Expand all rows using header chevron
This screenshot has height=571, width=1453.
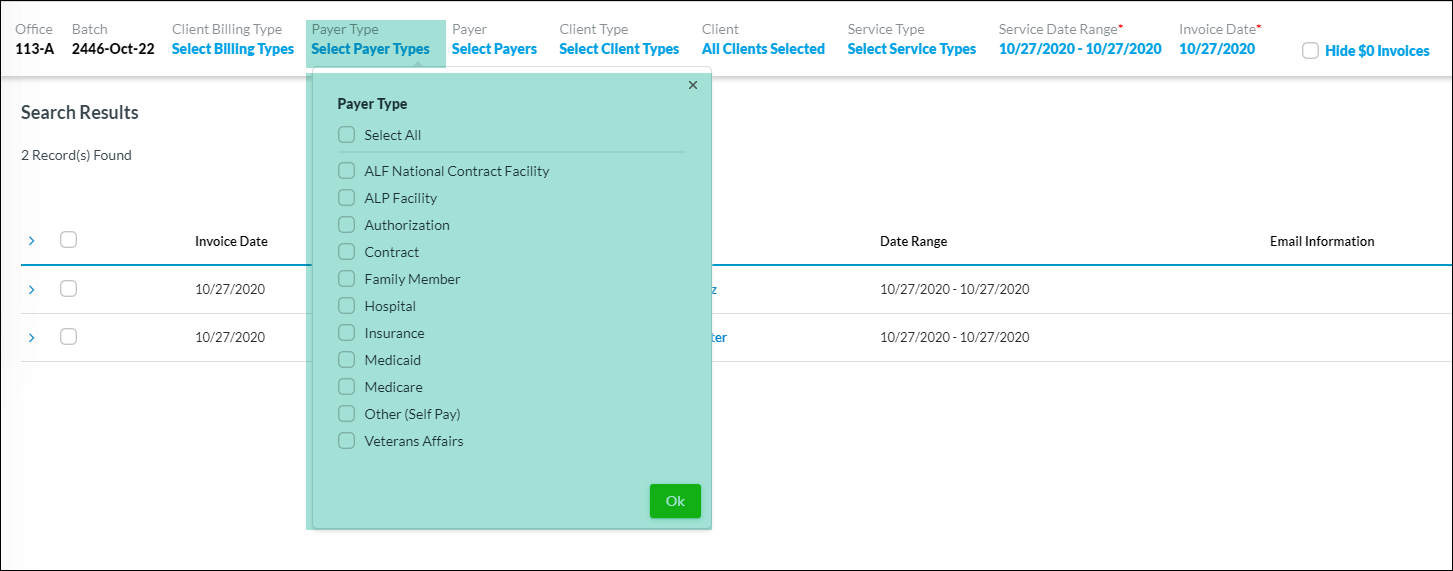pyautogui.click(x=31, y=241)
